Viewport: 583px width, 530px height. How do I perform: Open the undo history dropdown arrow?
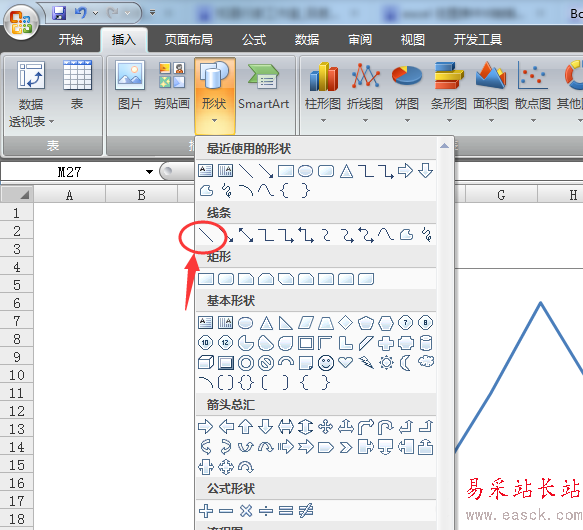tap(96, 13)
